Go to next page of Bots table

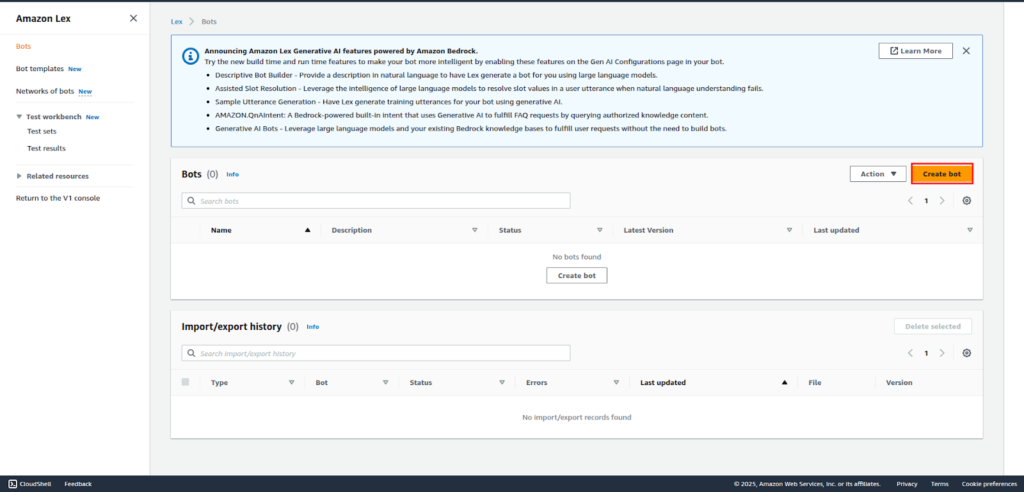[x=942, y=201]
